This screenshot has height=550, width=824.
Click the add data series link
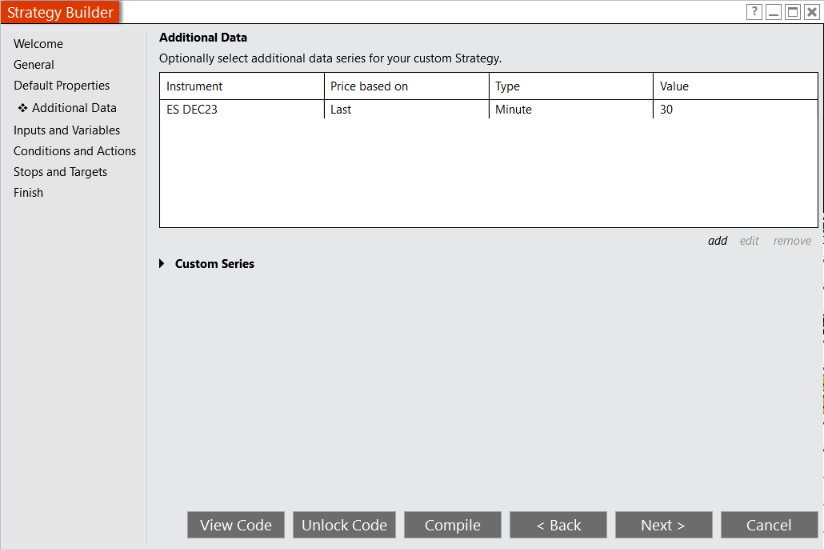[717, 241]
